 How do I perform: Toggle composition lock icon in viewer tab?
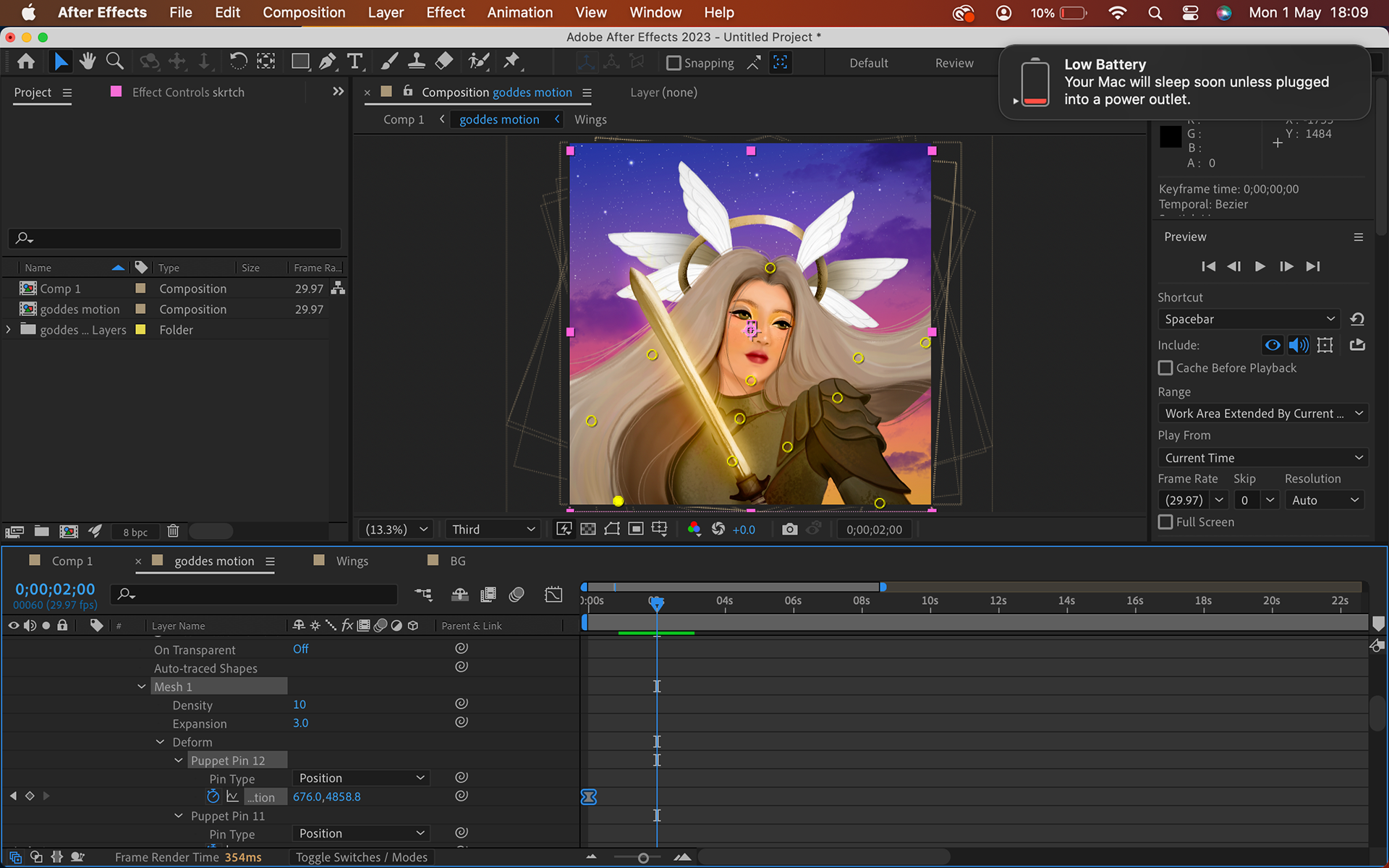408,91
